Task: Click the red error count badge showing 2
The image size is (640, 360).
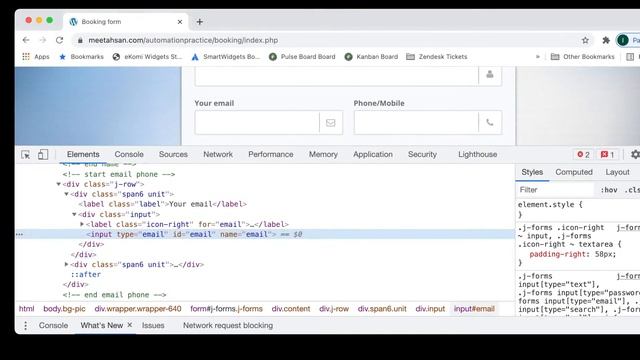Action: tap(583, 155)
